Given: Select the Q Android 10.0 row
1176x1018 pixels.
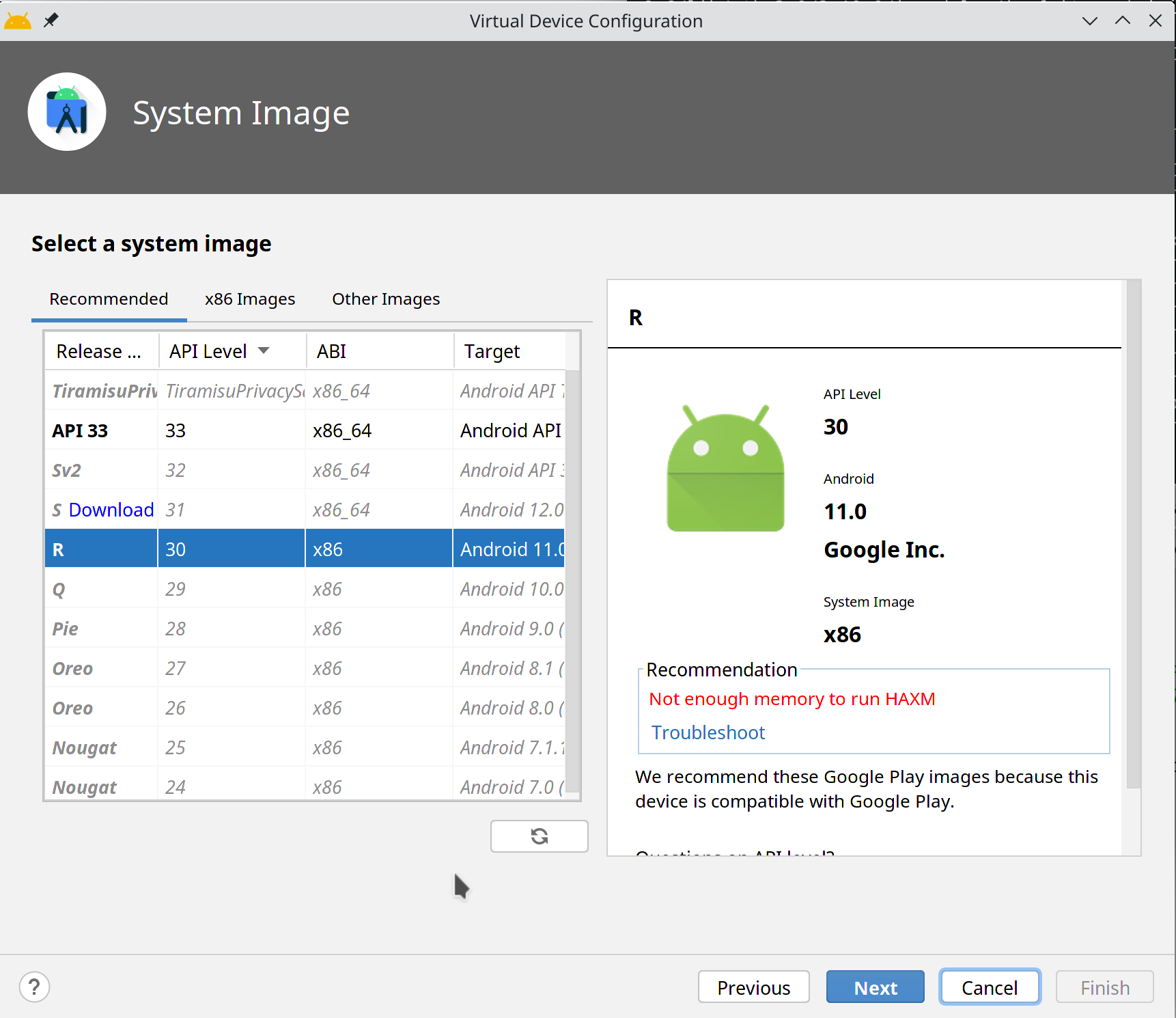Looking at the screenshot, I should click(273, 588).
